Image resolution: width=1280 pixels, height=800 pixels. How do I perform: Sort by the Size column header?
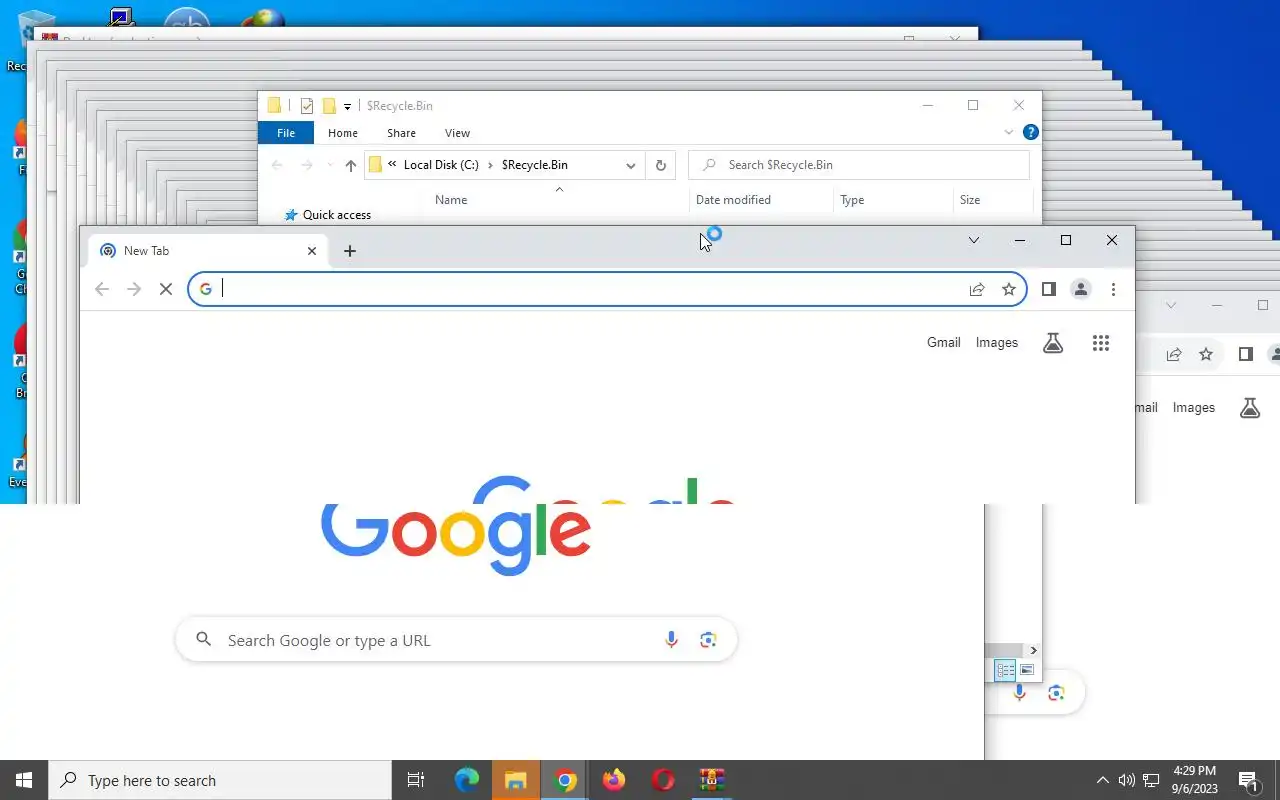pyautogui.click(x=970, y=200)
